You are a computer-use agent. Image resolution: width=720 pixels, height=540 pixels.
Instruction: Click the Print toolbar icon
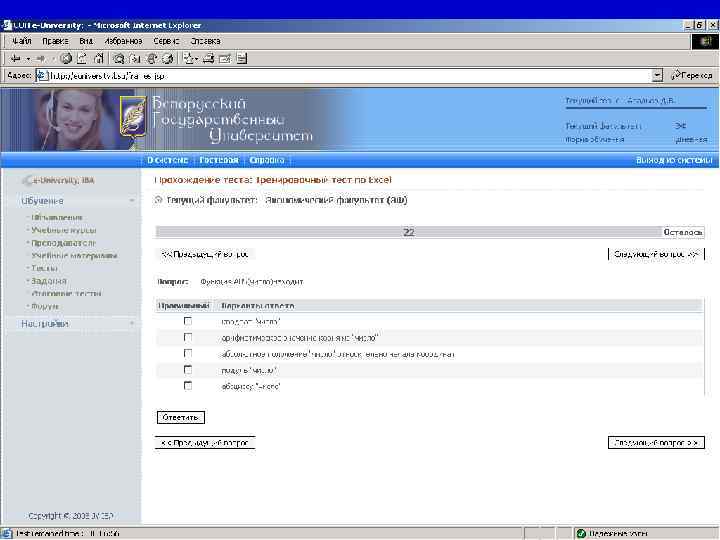coord(209,58)
